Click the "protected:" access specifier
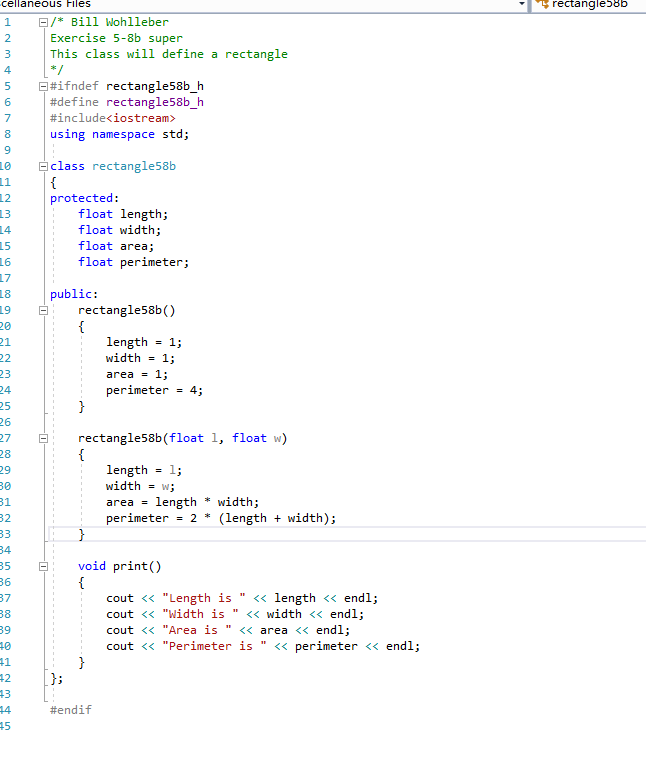This screenshot has width=646, height=773. (x=84, y=198)
